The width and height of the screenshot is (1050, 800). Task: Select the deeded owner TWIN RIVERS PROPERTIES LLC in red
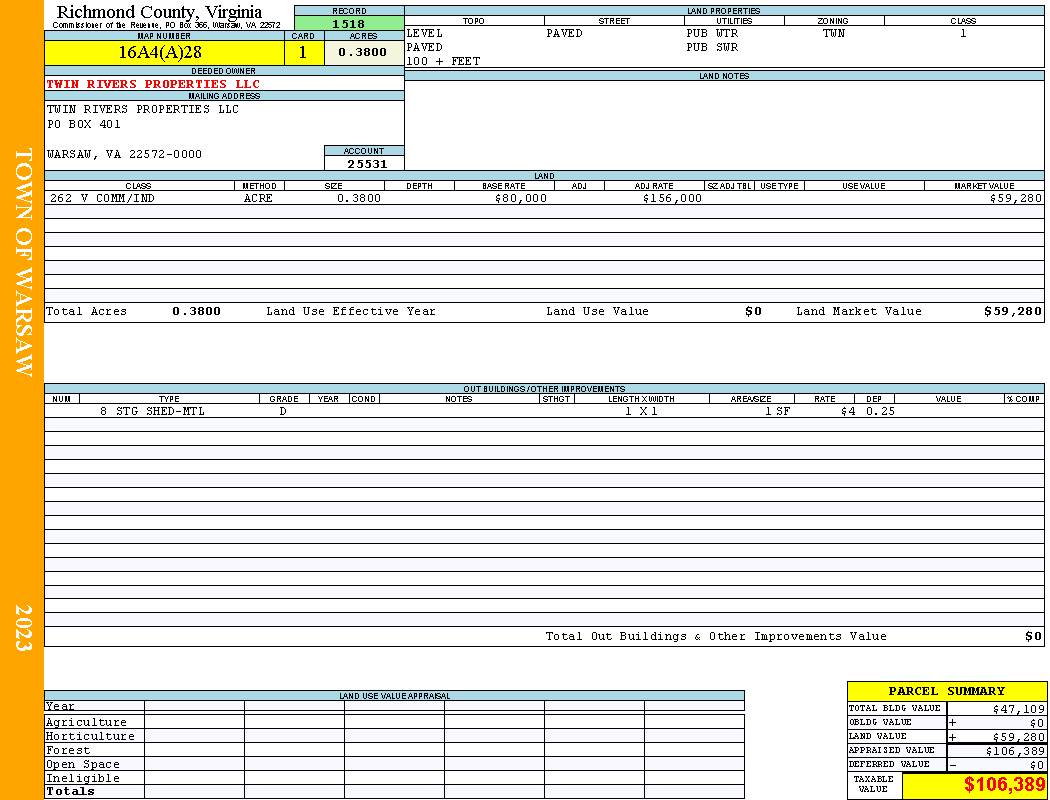(153, 84)
